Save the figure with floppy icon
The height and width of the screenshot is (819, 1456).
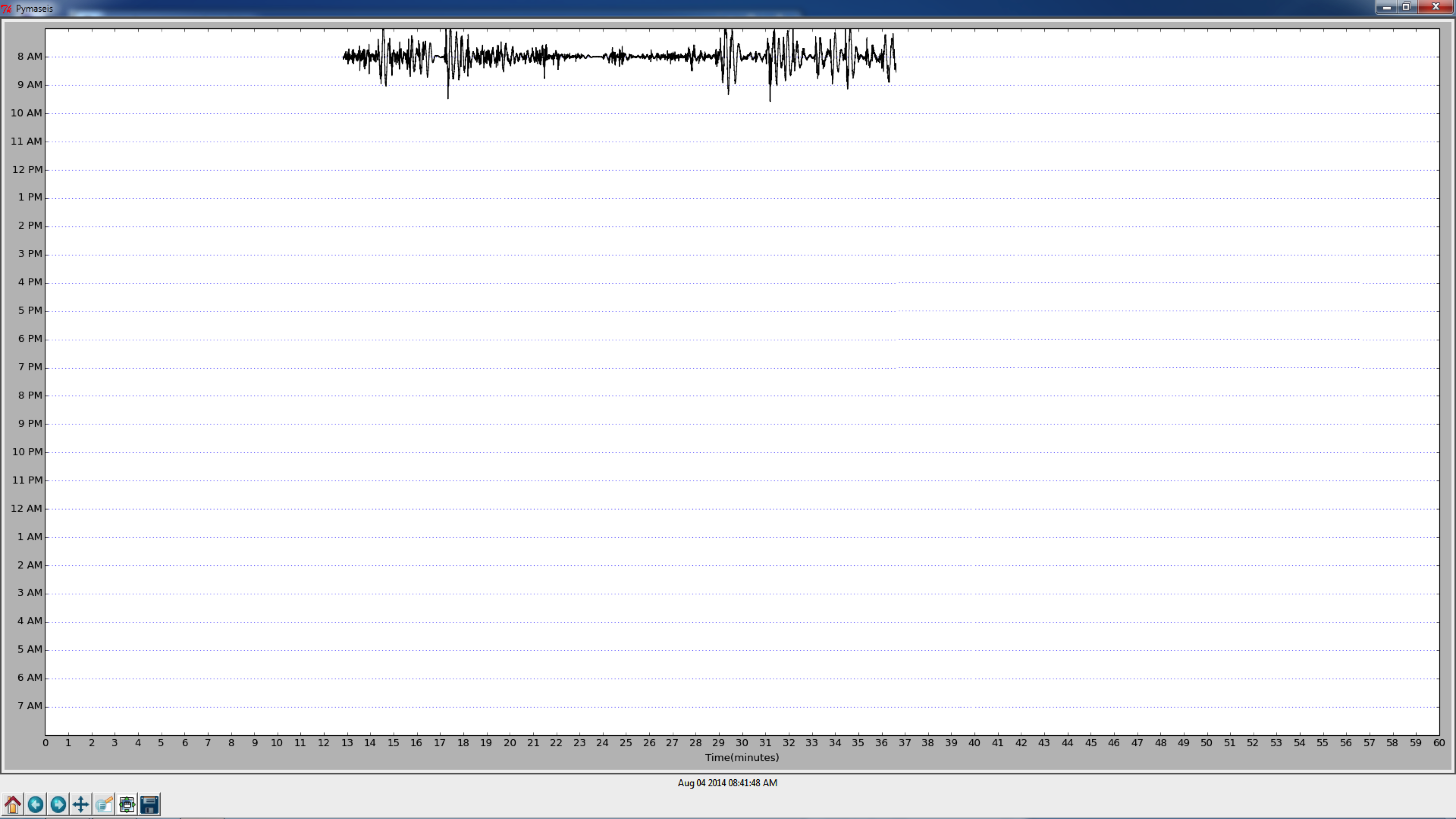[x=150, y=804]
